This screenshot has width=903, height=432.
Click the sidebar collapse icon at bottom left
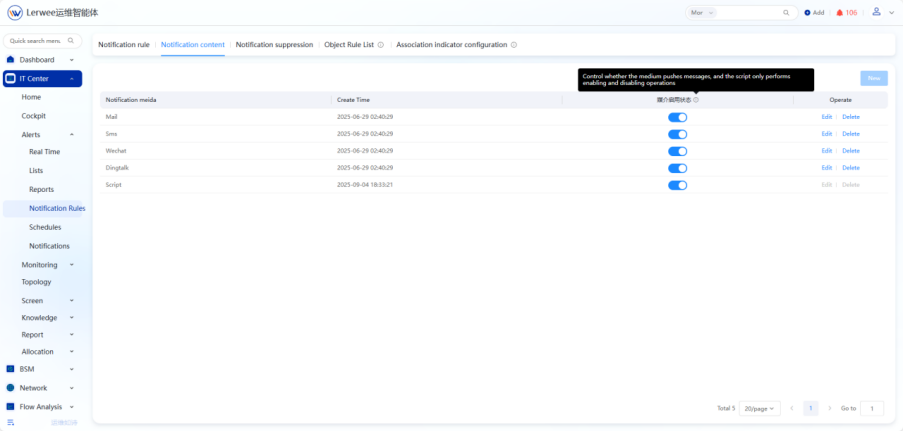(10, 423)
